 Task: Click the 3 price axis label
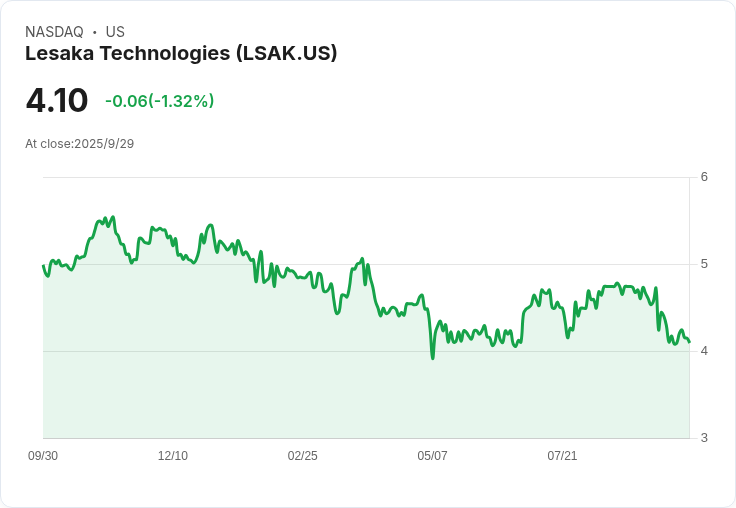(704, 438)
